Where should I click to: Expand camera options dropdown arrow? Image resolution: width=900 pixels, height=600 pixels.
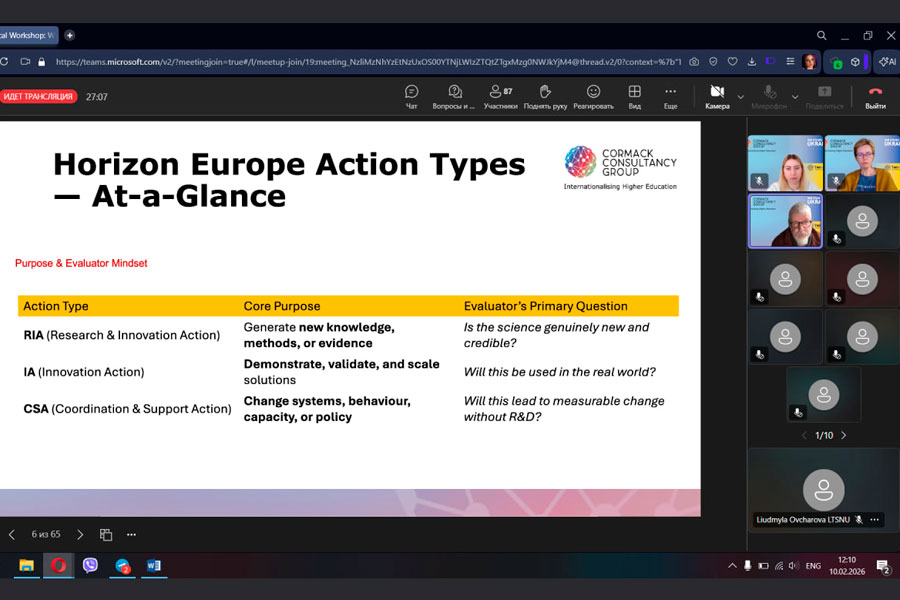point(741,97)
